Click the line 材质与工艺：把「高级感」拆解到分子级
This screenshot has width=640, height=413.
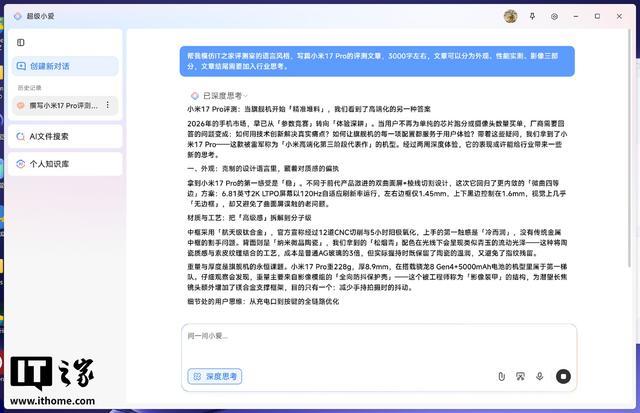[x=249, y=218]
